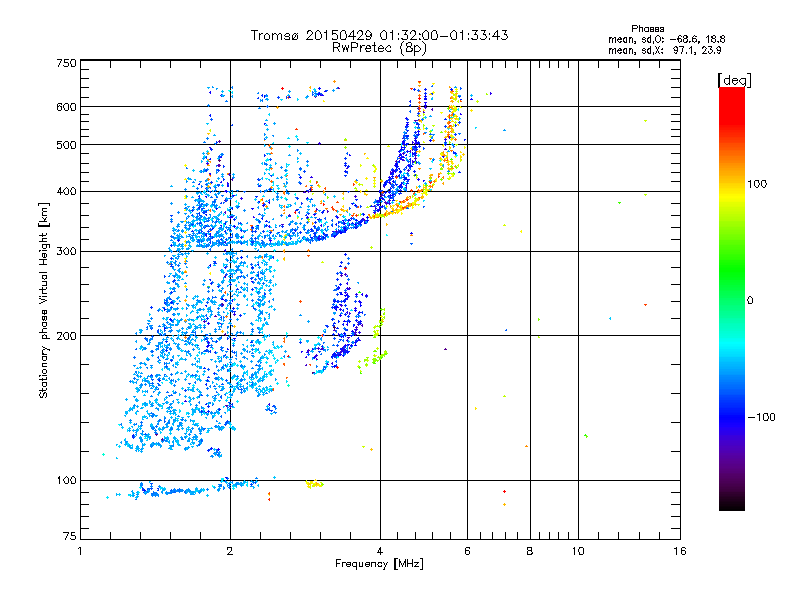Click the y-axis tick label '500'

click(x=66, y=144)
